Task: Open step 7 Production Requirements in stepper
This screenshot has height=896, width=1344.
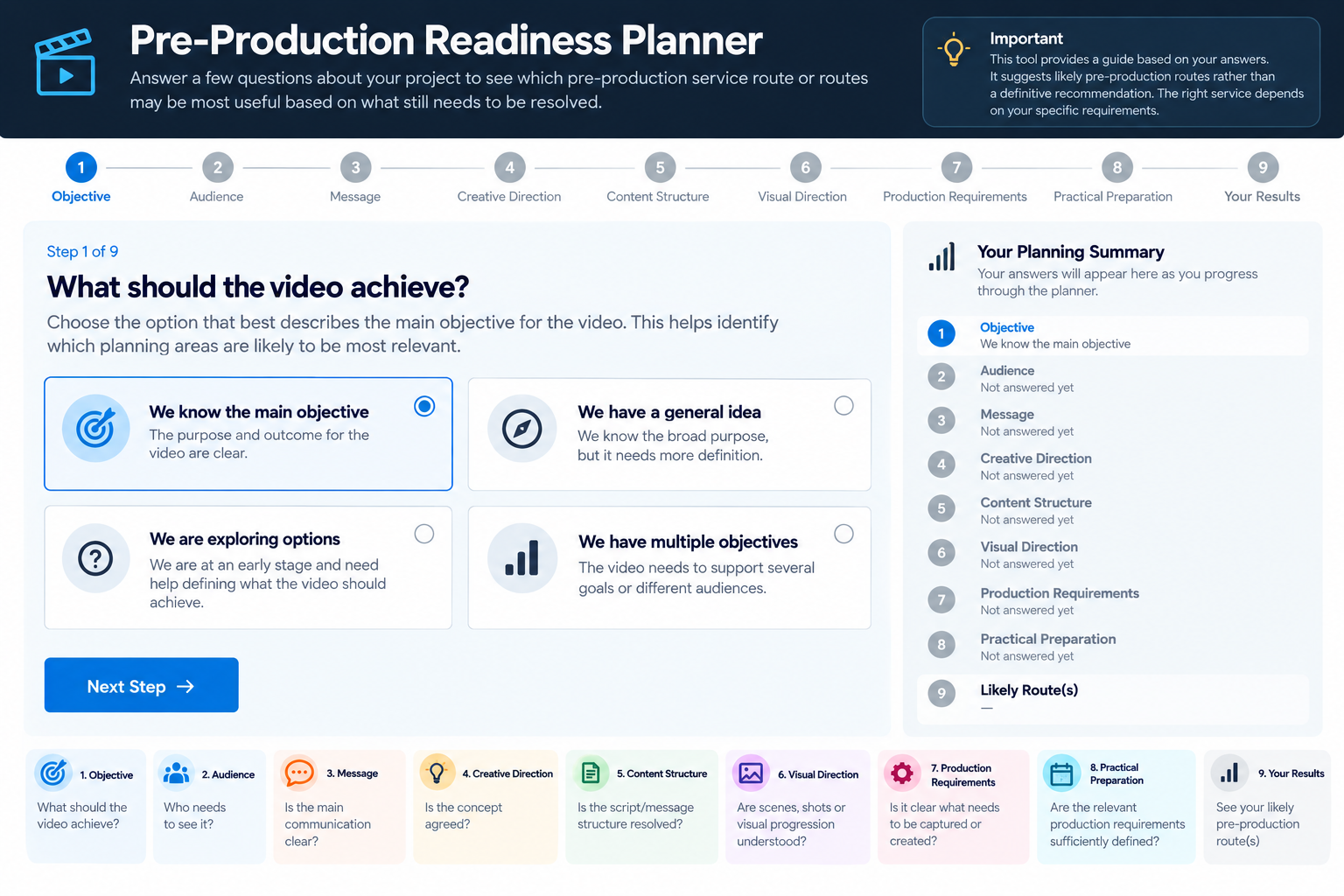Action: pyautogui.click(x=955, y=178)
